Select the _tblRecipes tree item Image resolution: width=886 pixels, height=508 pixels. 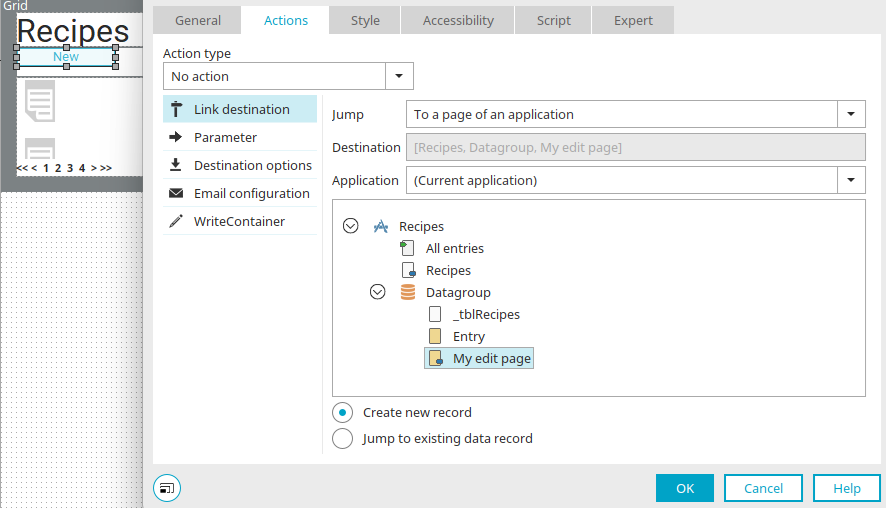click(486, 314)
